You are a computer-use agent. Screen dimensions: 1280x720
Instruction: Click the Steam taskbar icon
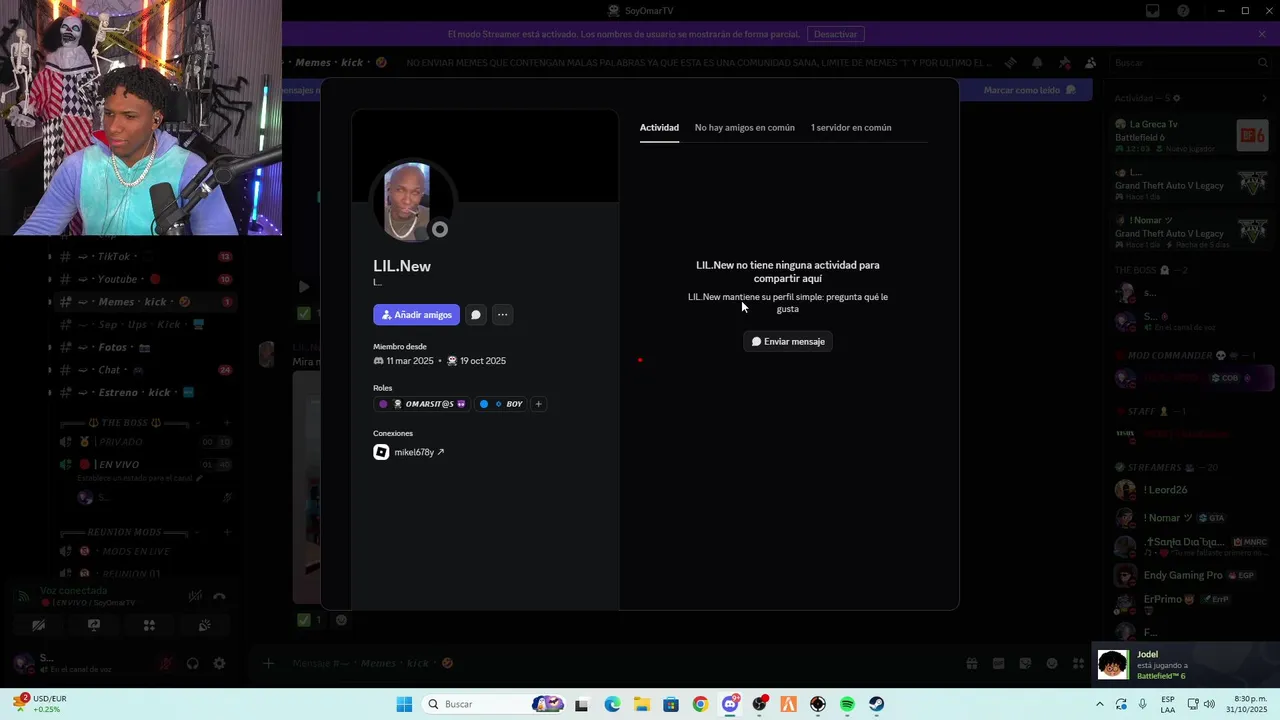(x=876, y=704)
